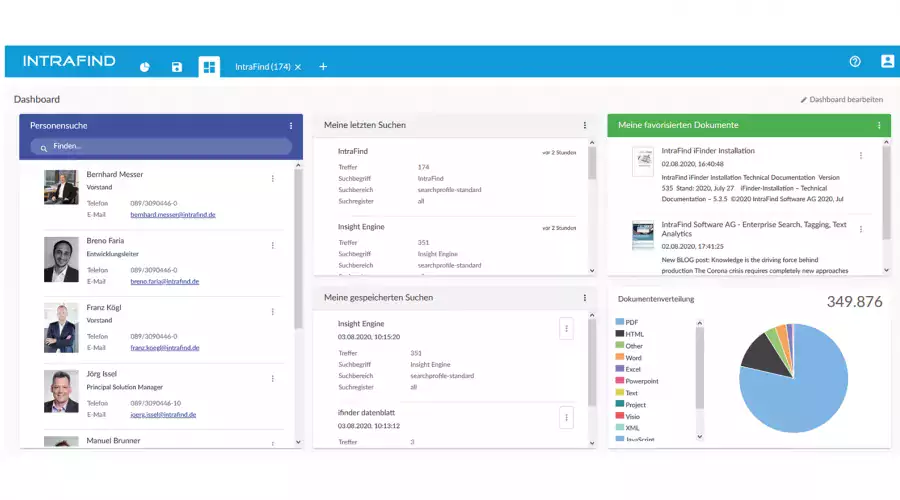Screen dimensions: 900x500
Task: Click the scroll down arrow in the favorites list
Action: pos(886,270)
